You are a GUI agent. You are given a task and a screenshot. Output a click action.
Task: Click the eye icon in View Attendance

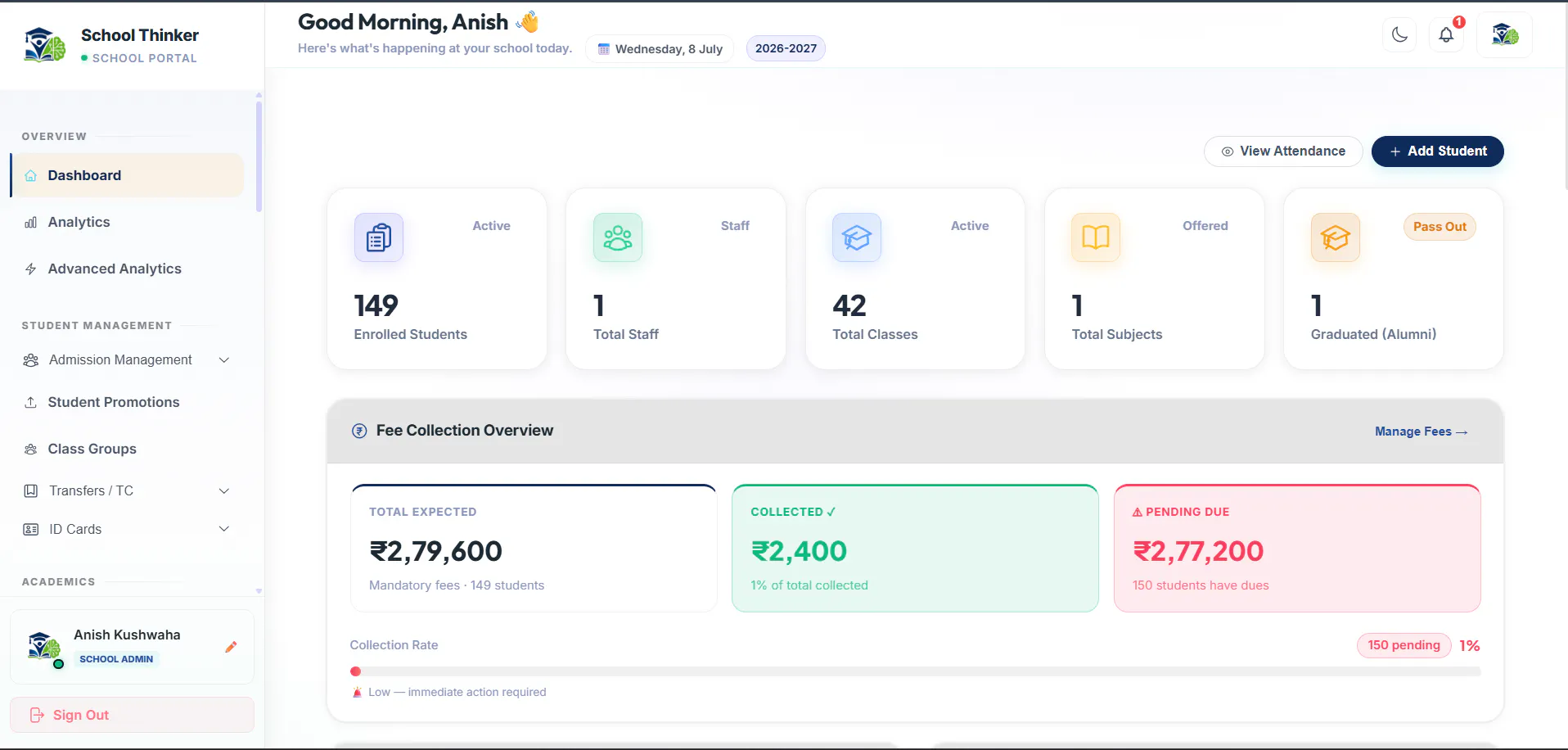1228,151
